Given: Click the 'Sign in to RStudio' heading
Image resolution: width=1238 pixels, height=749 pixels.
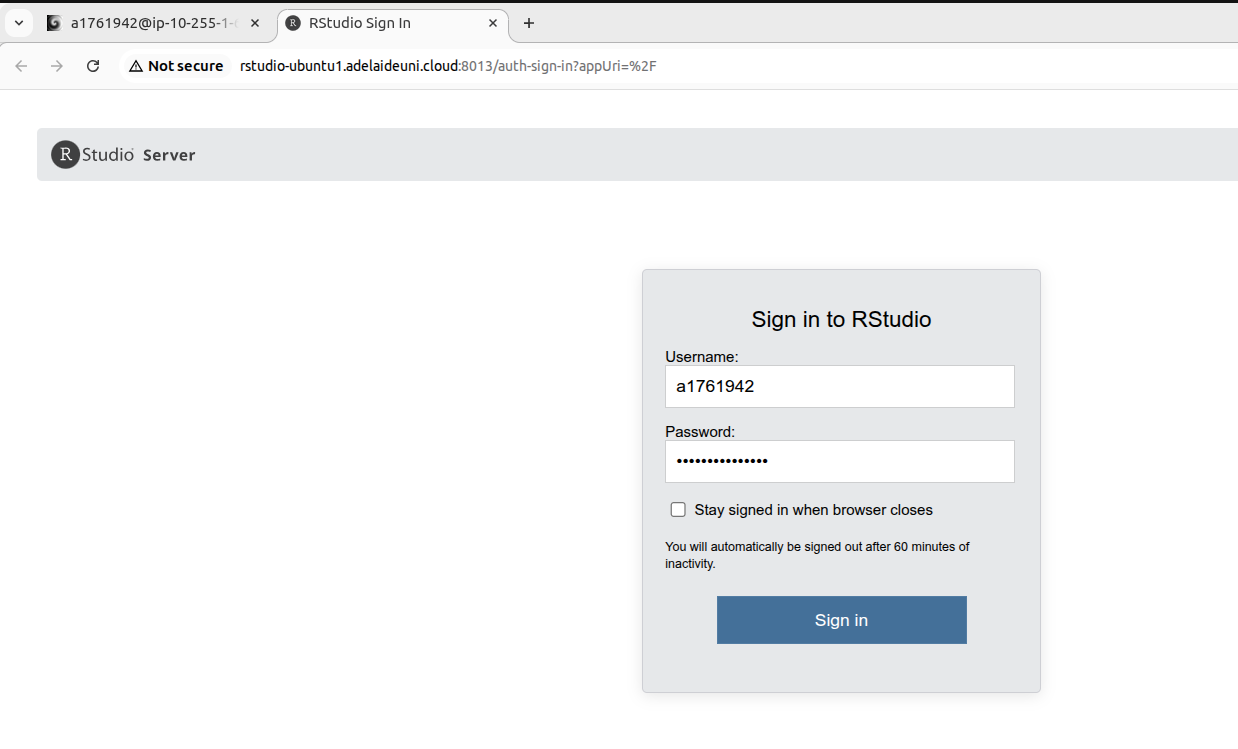Looking at the screenshot, I should tap(841, 320).
